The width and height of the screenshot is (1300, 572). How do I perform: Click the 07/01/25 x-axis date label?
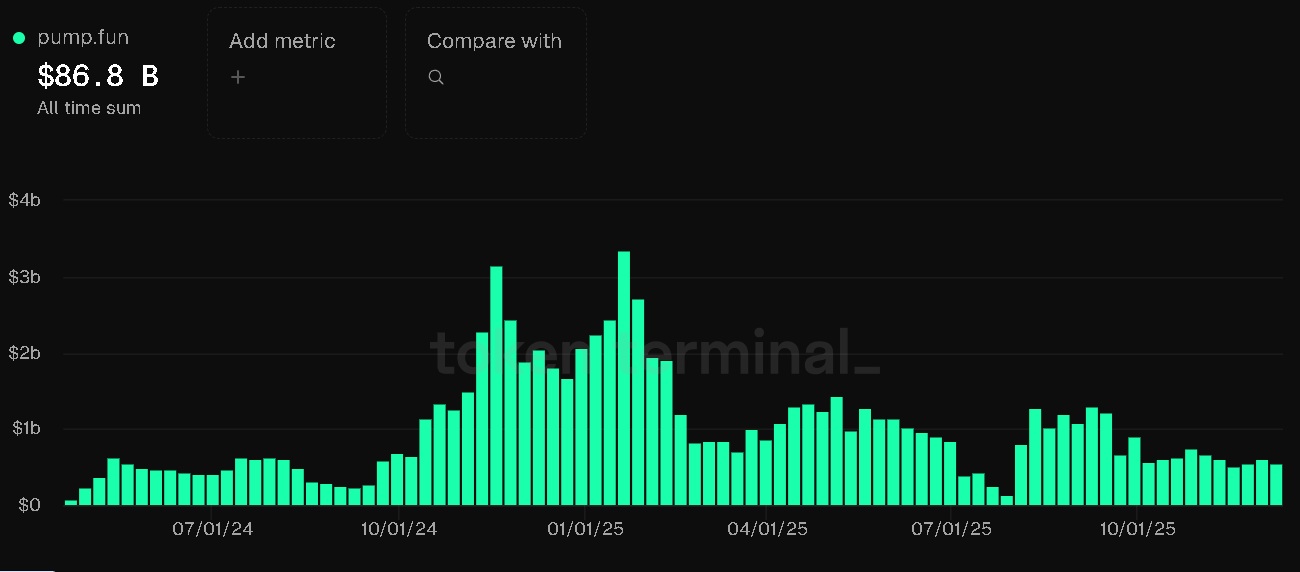951,528
